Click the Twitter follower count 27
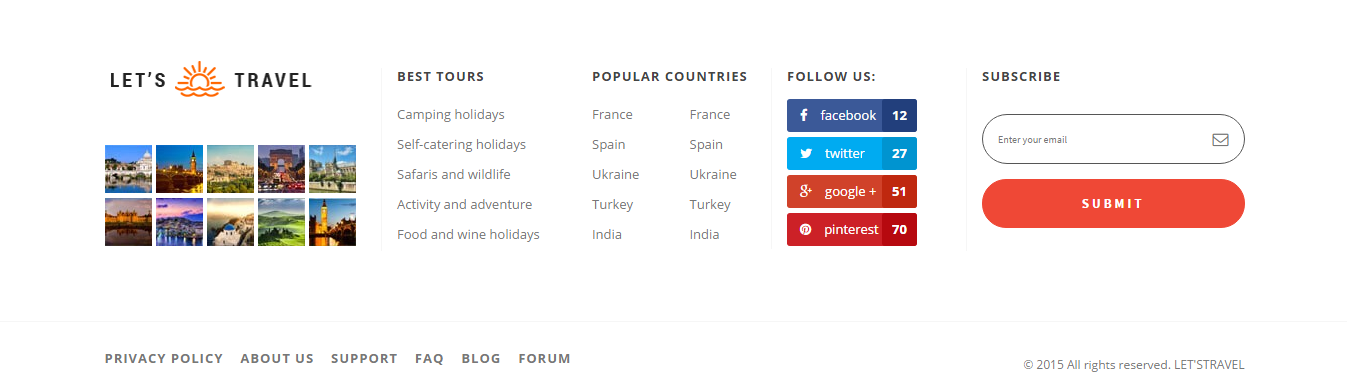The image size is (1347, 392). tap(899, 153)
